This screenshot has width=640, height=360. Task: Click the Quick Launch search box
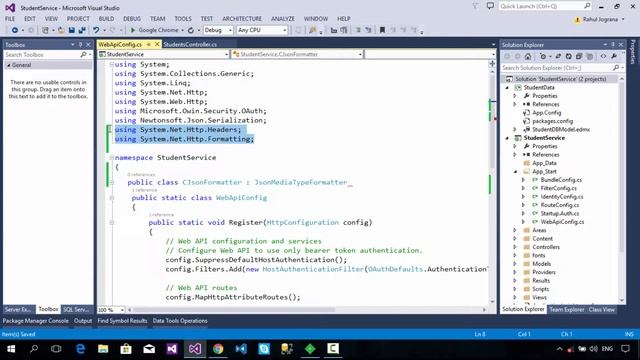click(x=545, y=6)
